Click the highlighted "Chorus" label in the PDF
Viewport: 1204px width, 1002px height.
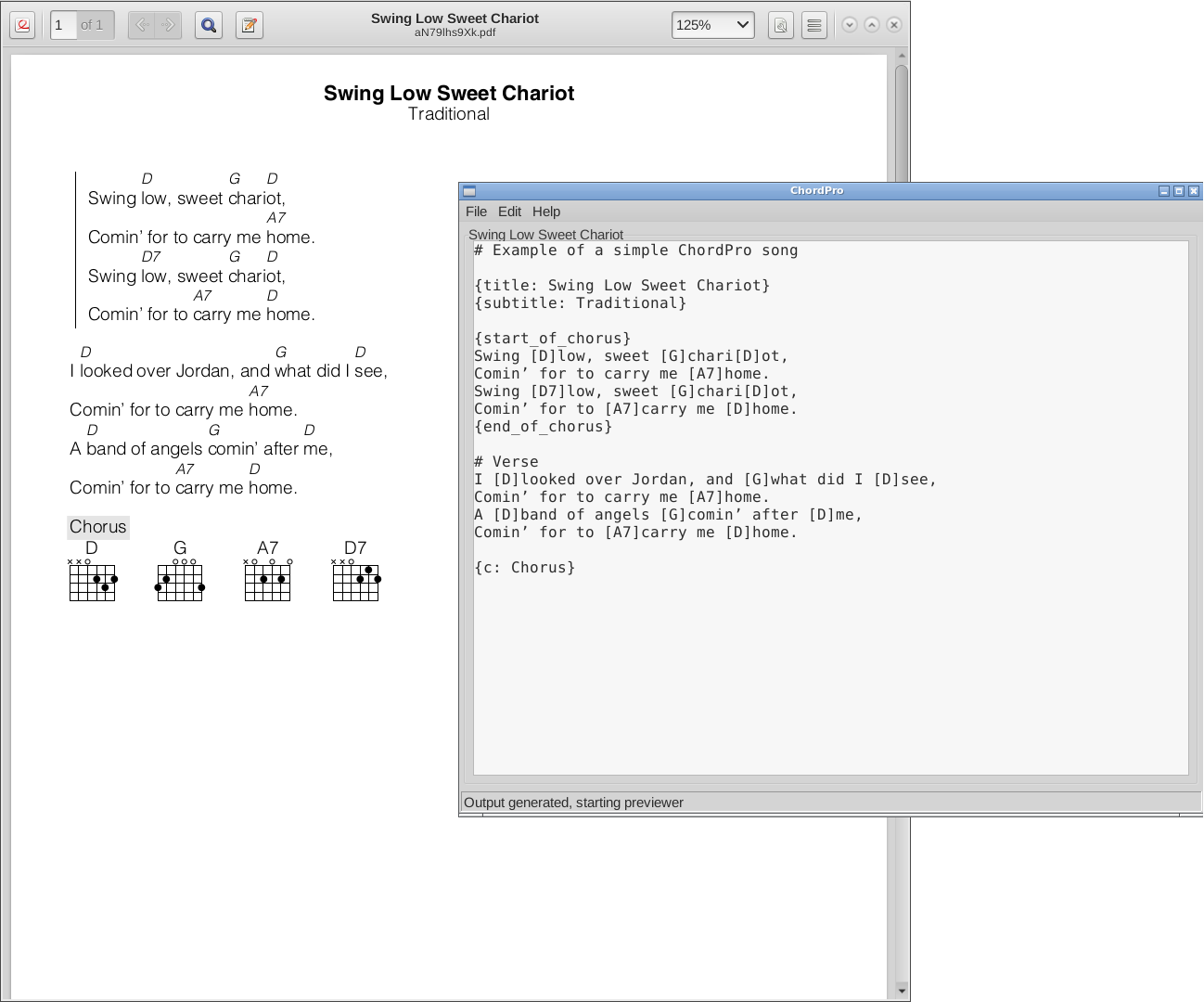98,527
